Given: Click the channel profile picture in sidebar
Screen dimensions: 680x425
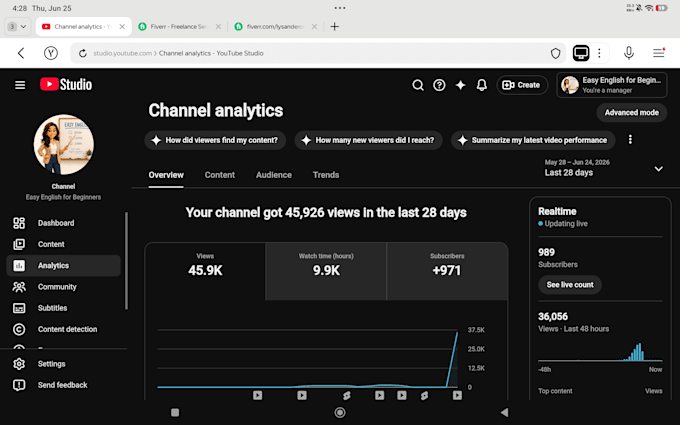Looking at the screenshot, I should pos(64,145).
